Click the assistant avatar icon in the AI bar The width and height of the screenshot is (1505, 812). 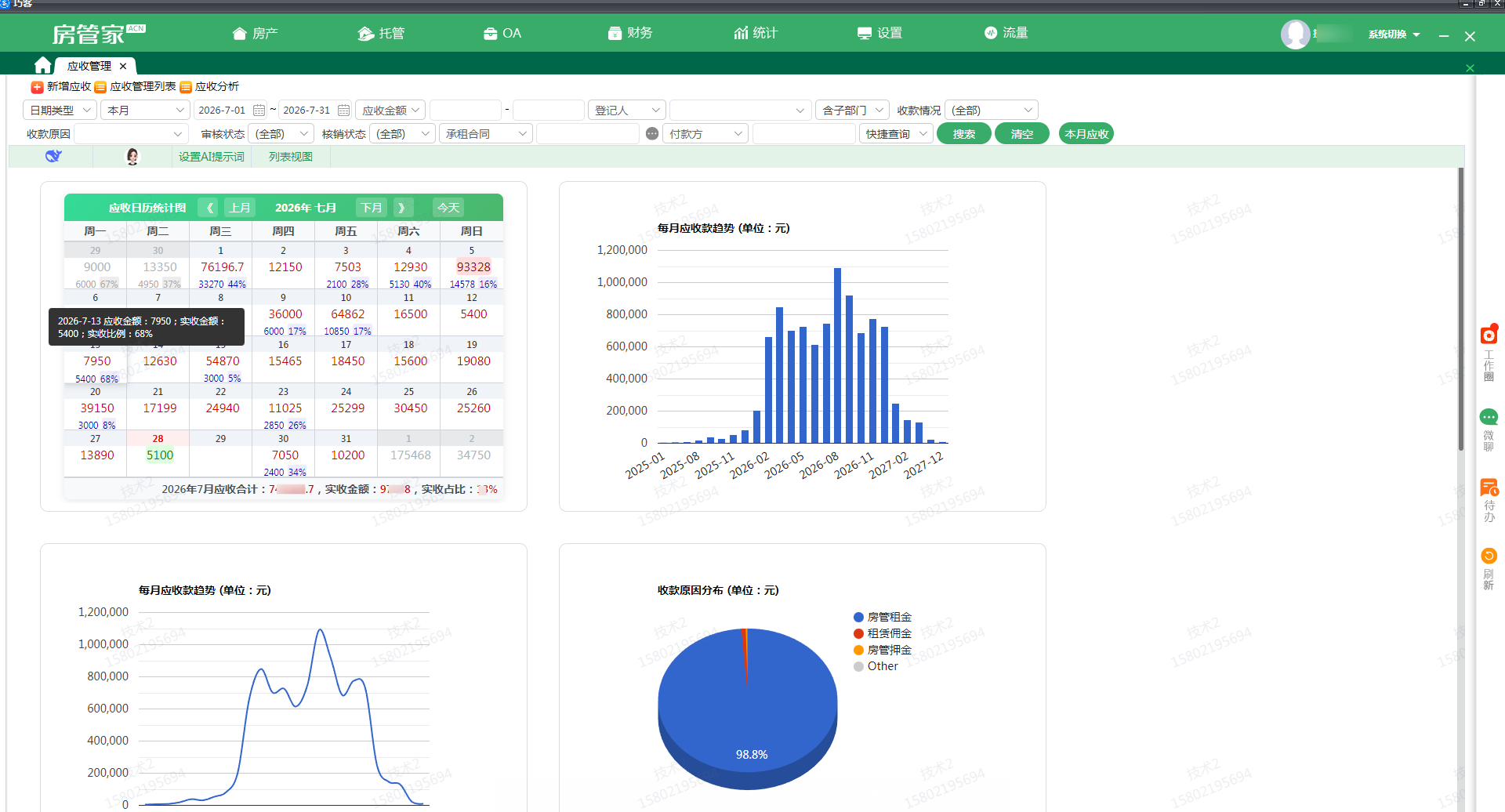coord(132,157)
